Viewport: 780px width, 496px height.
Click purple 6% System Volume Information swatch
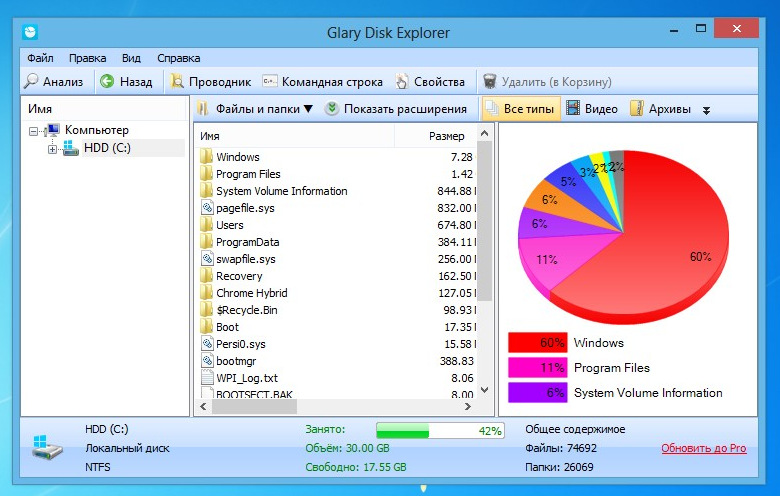tap(538, 393)
